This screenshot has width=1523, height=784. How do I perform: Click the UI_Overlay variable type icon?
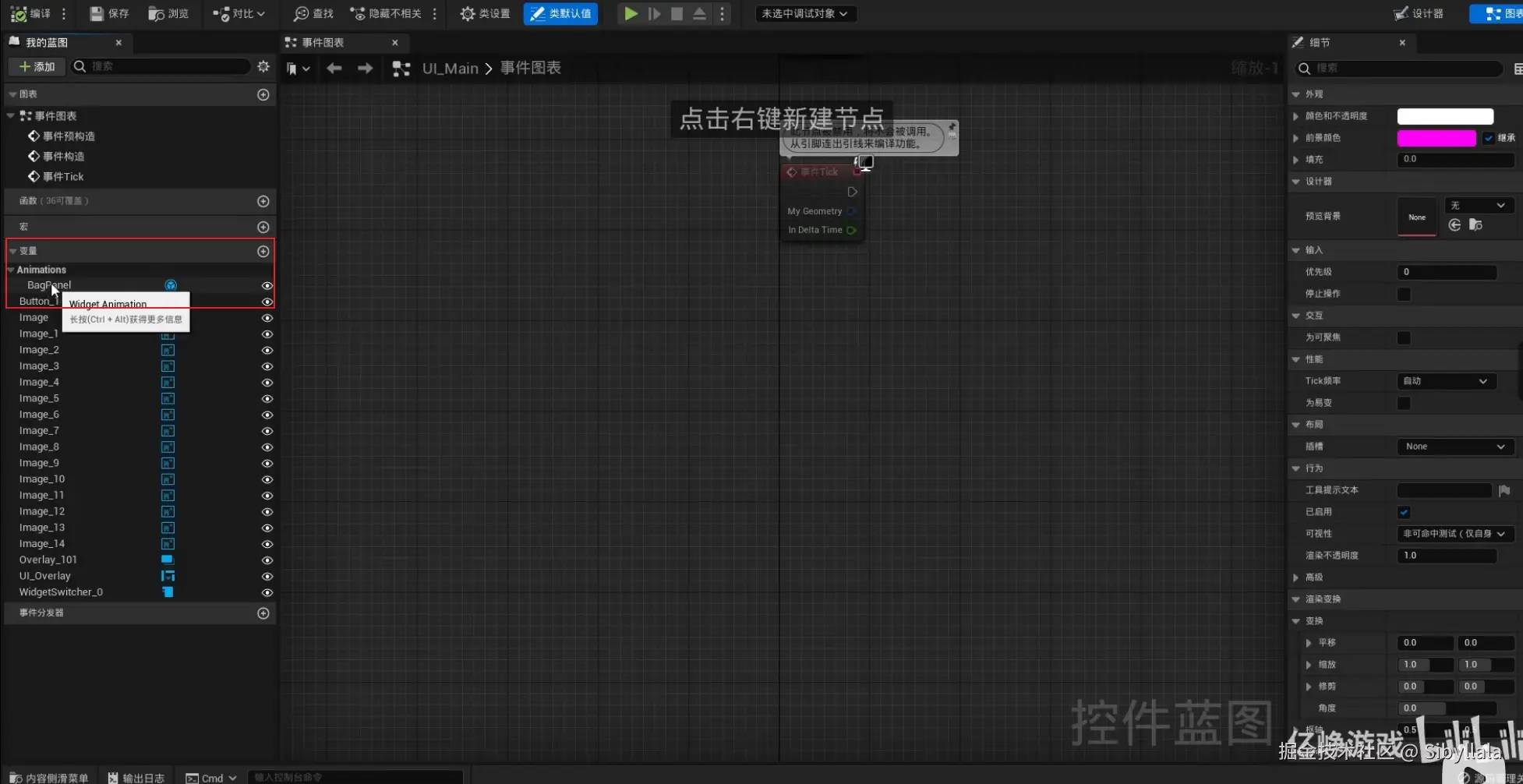pyautogui.click(x=168, y=576)
